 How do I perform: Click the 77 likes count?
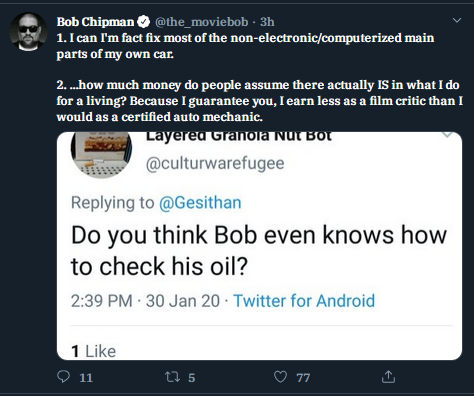(303, 378)
